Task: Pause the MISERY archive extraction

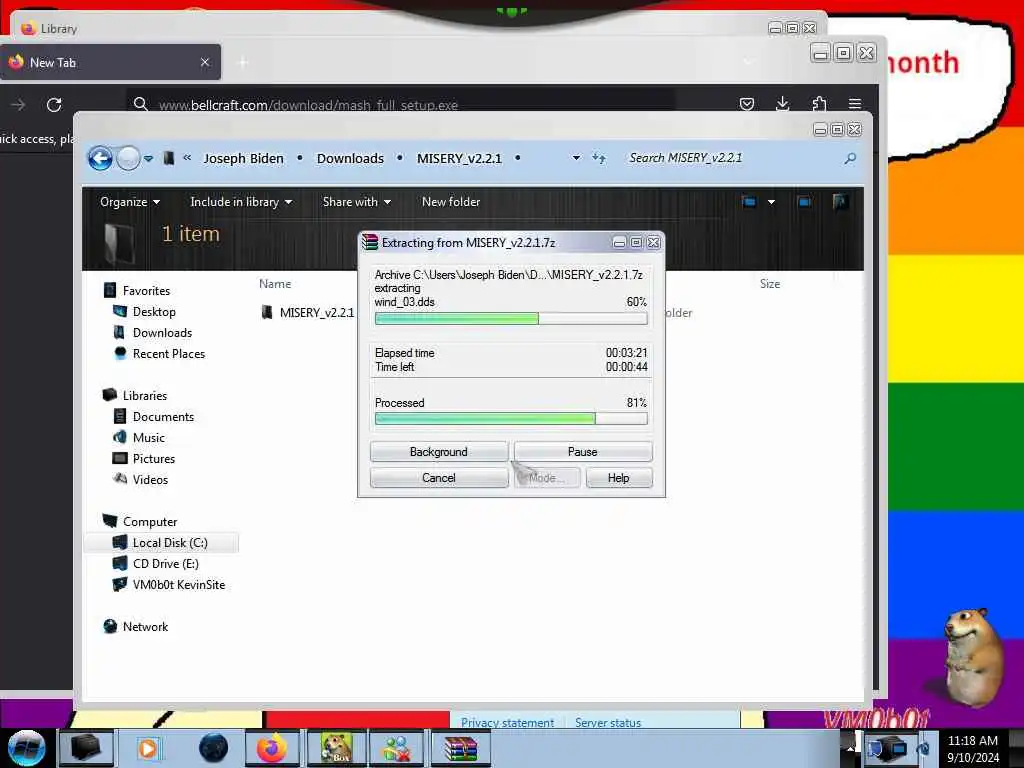Action: pyautogui.click(x=583, y=452)
